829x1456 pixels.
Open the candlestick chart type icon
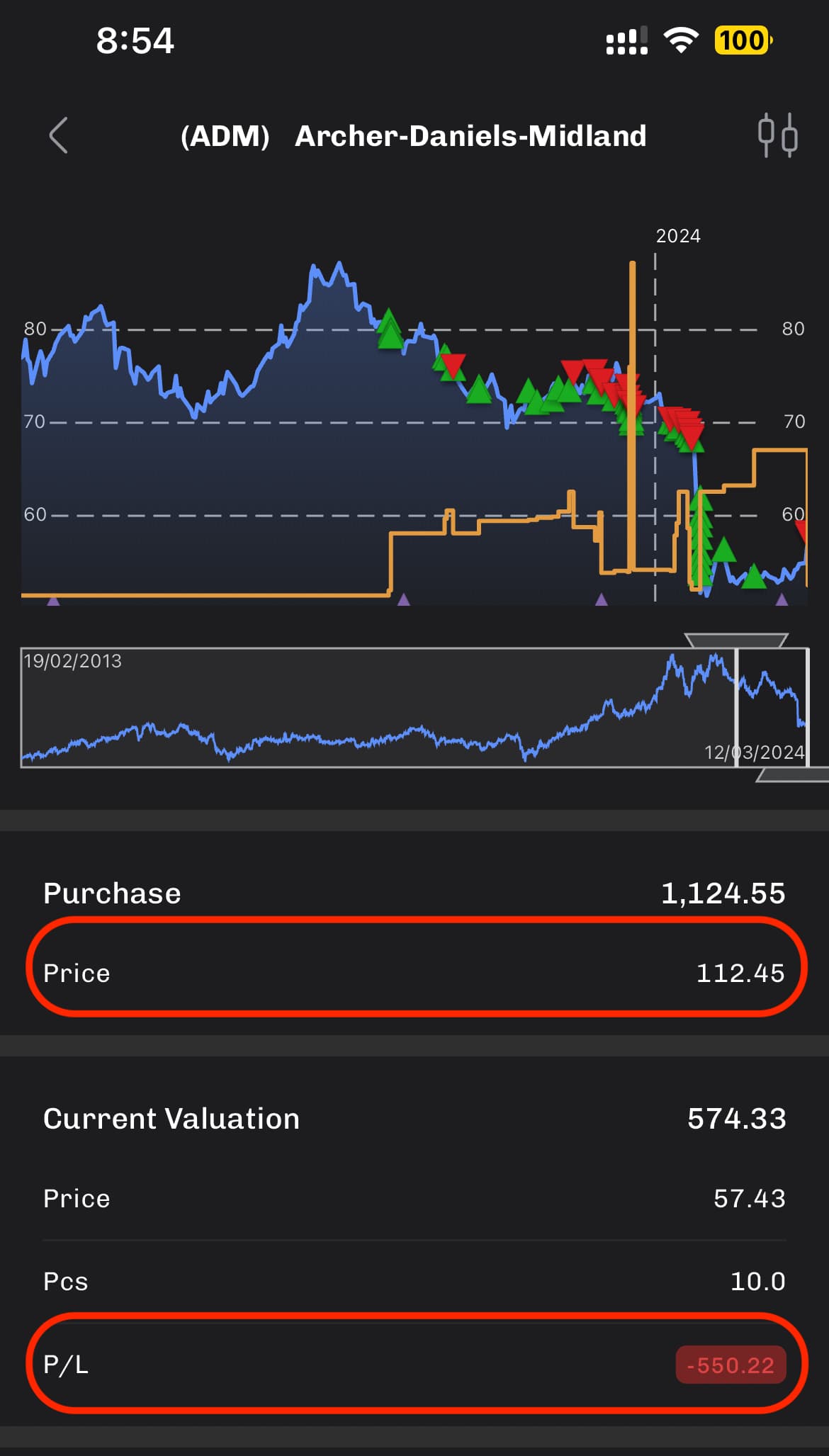point(777,135)
